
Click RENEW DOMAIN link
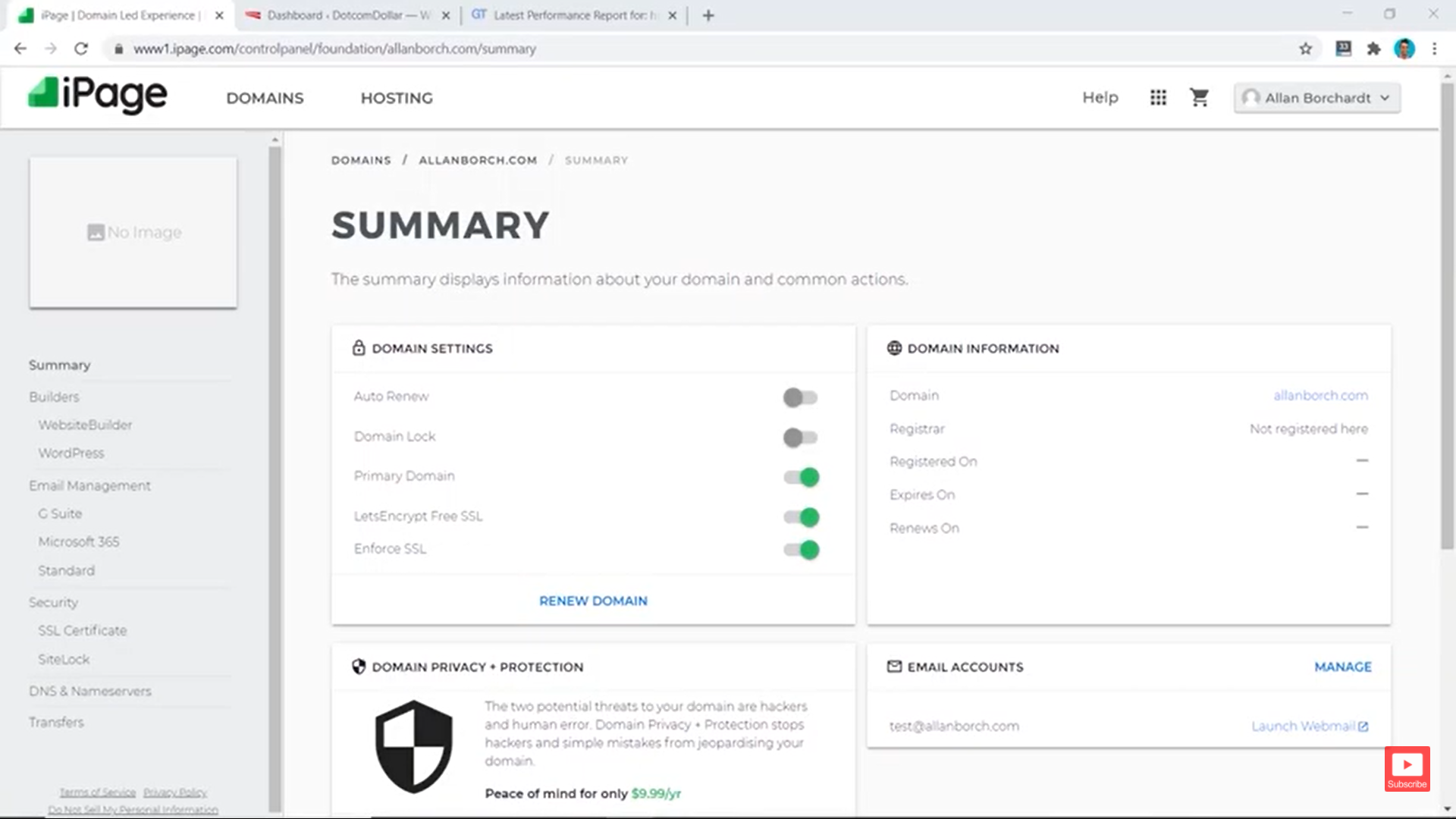[x=593, y=601]
